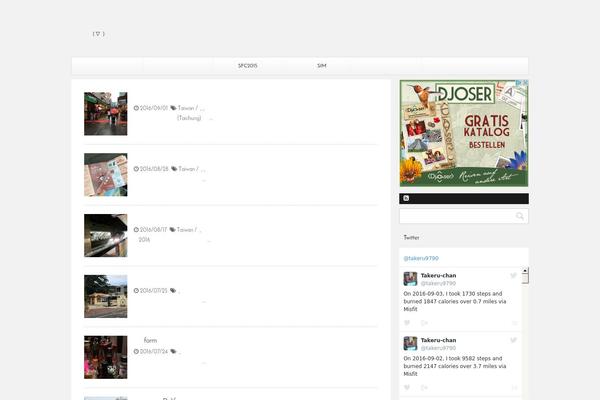Viewport: 600px width, 400px height.
Task: Open Takeru-chan name on 2016-09-03 tweet
Action: (439, 276)
